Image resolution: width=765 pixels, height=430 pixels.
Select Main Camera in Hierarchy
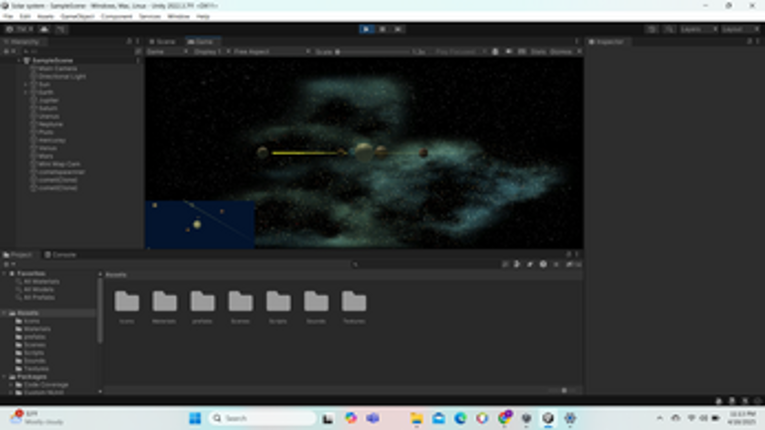57,69
